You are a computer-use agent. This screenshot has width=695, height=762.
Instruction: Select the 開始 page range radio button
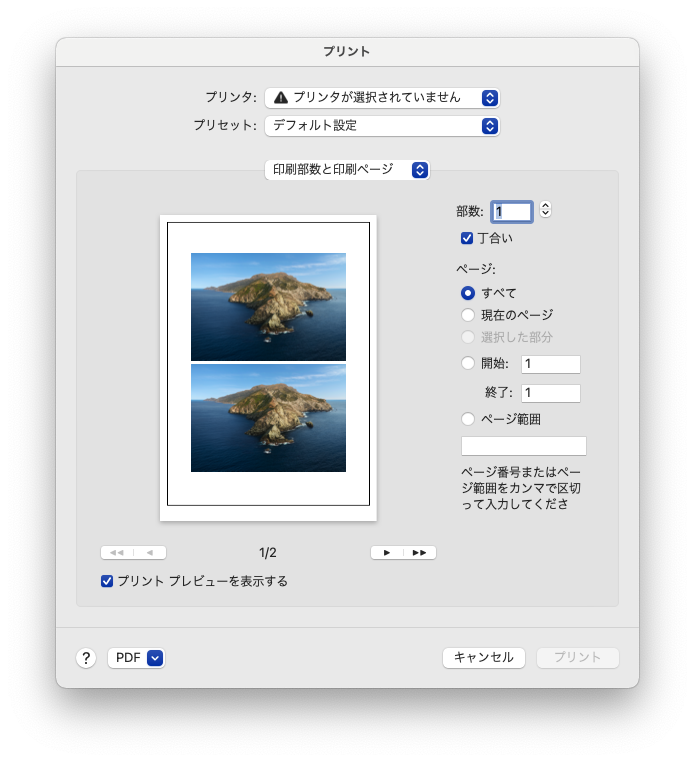coord(468,363)
